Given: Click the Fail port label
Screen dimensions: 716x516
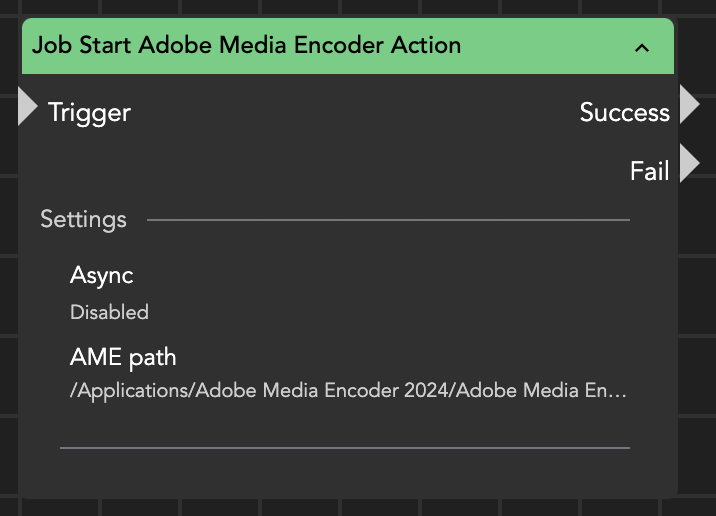Looking at the screenshot, I should click(x=649, y=171).
